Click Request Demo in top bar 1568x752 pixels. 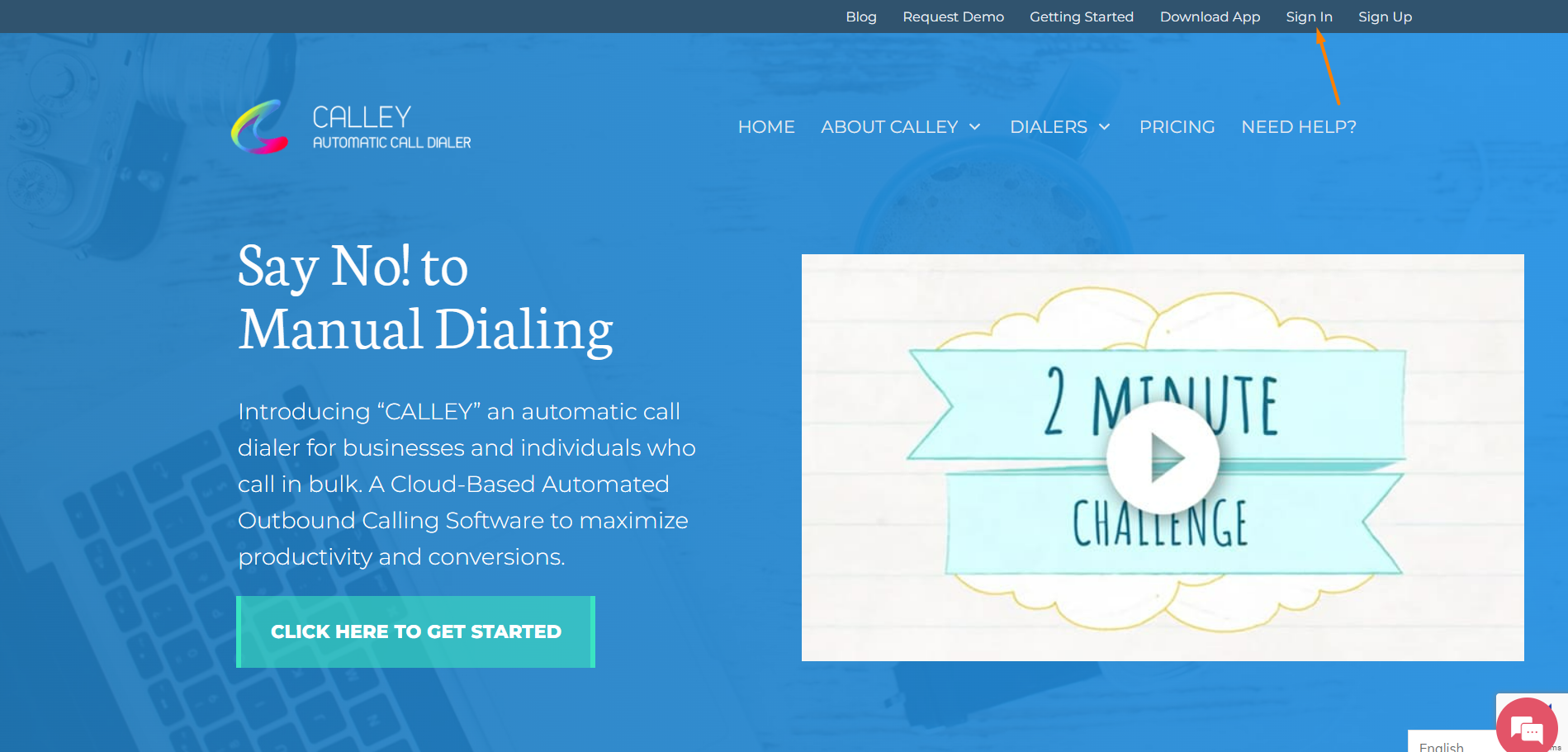tap(953, 17)
